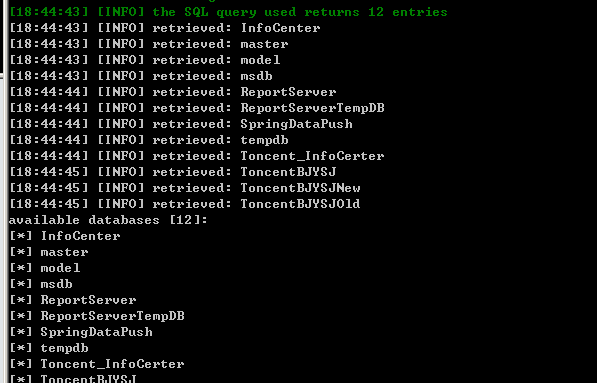Select retrieved SpringDataPush log line
This screenshot has height=383, width=597.
pyautogui.click(x=181, y=124)
